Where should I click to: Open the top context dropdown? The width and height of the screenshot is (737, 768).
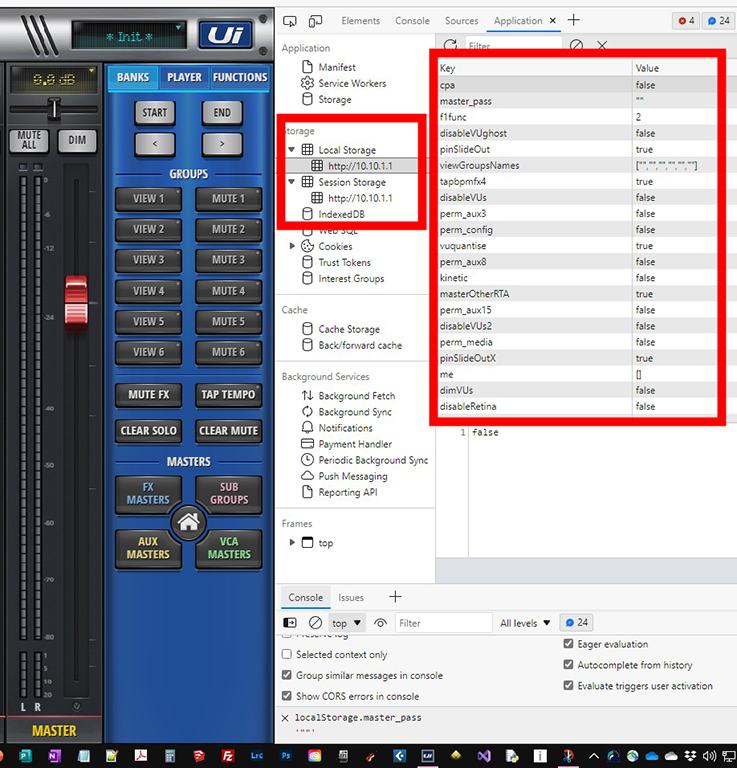[346, 623]
